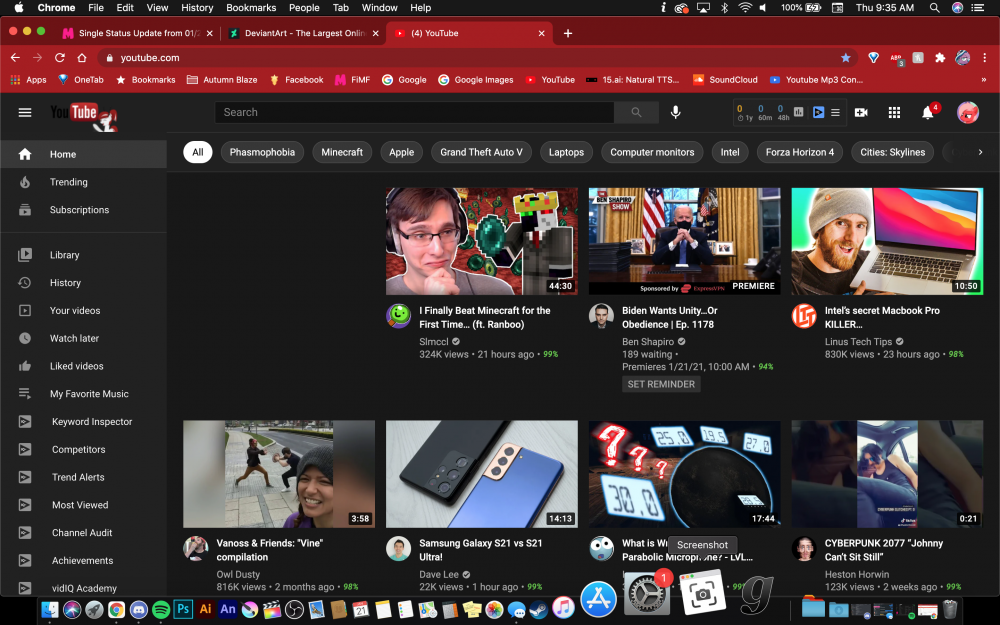Toggle the hamburger guide menu
Screen dimensions: 1000x625
[24, 112]
